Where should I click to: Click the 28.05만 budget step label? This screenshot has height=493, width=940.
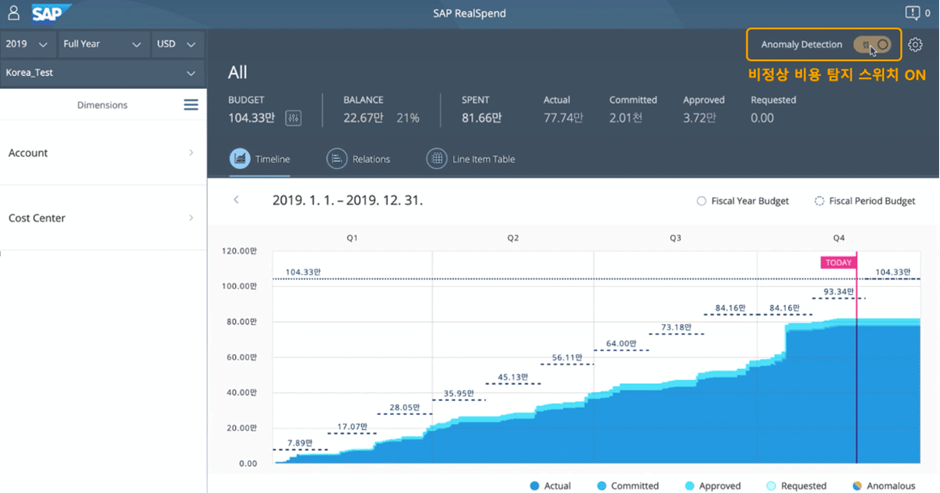[404, 407]
